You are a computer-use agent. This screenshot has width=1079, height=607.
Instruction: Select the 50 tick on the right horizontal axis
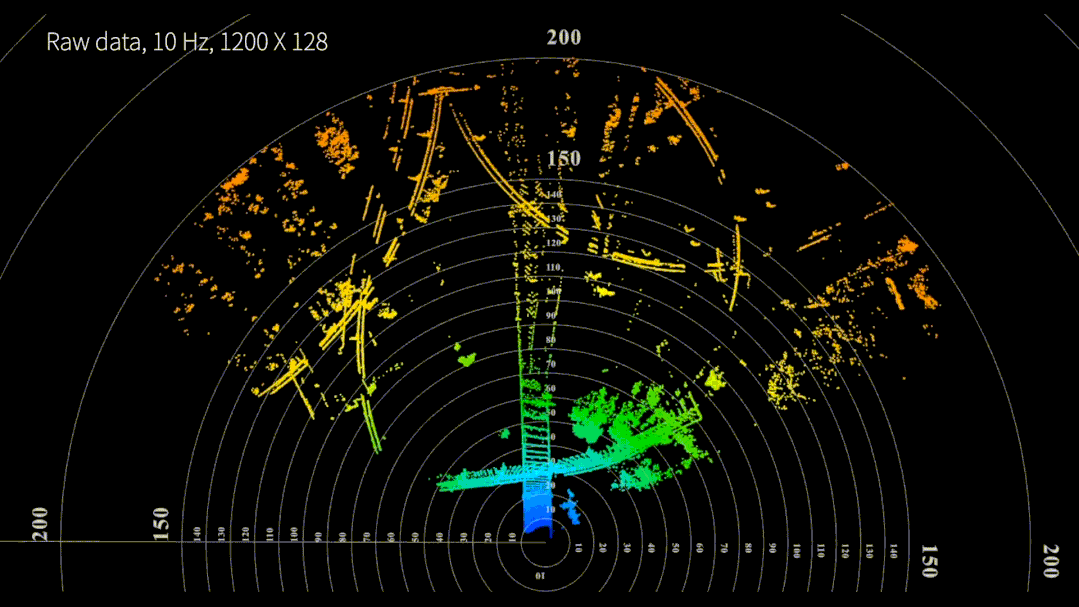tap(675, 549)
